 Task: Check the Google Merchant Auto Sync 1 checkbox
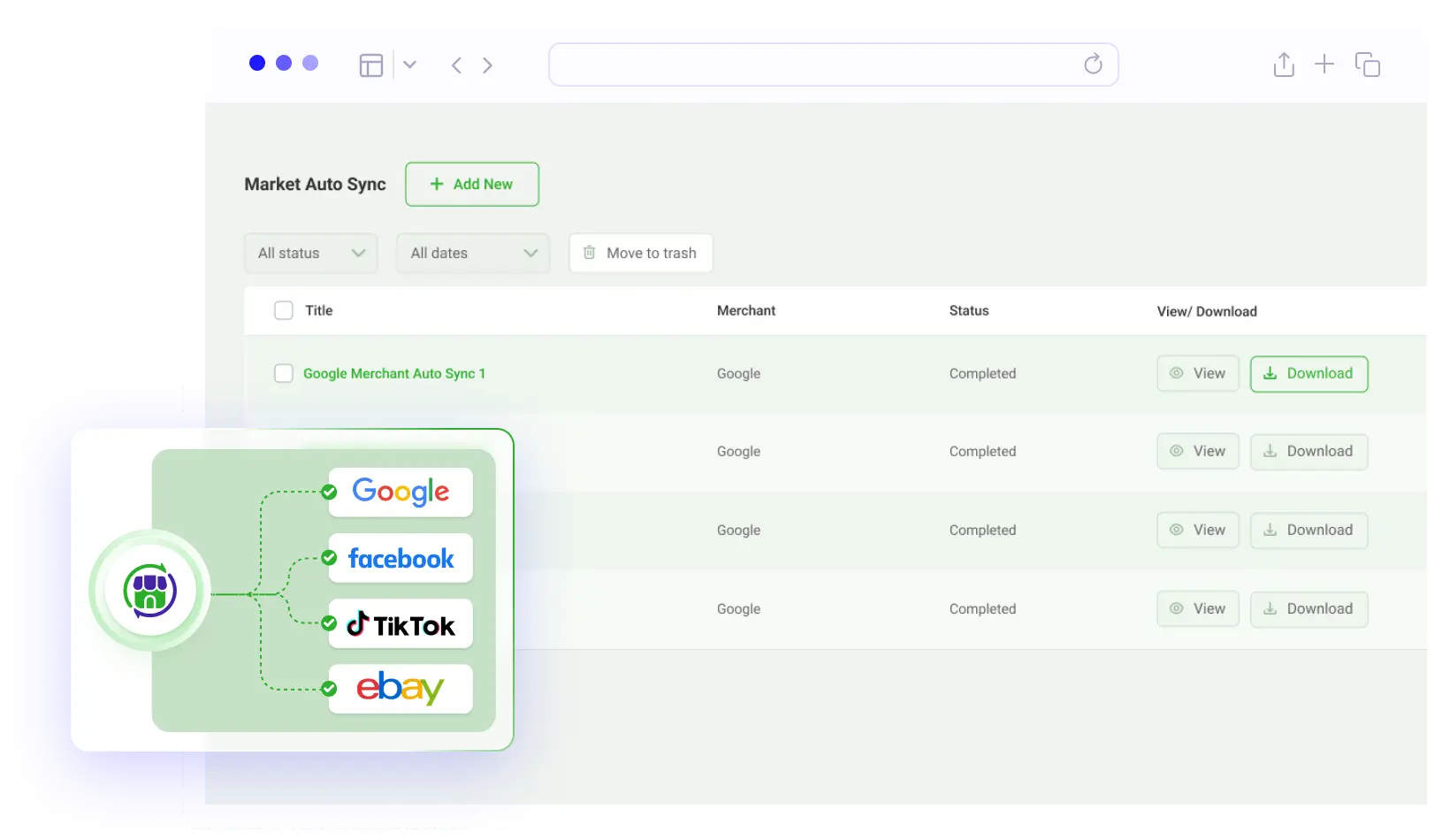coord(283,373)
